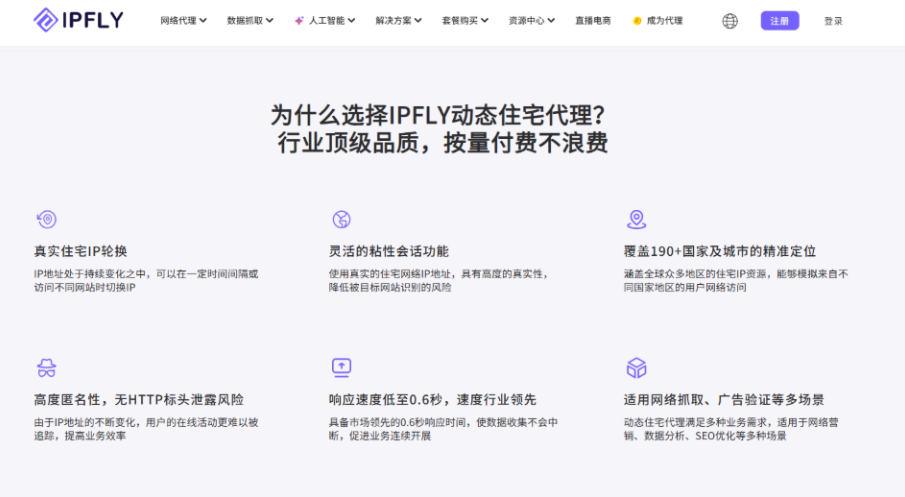Image resolution: width=905 pixels, height=497 pixels.
Task: Expand the 解决方案 dropdown chevron
Action: click(418, 21)
